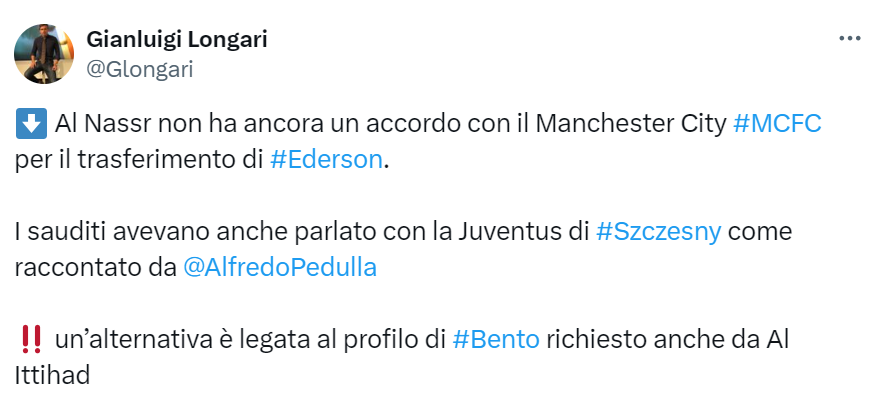Click Gianluigi Longari's profile avatar
This screenshot has width=879, height=403.
[43, 54]
